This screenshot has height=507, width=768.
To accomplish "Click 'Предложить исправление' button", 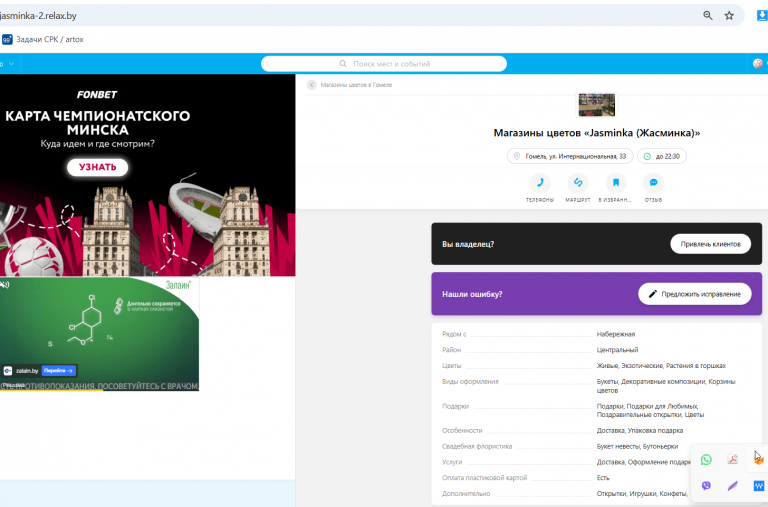I will [x=695, y=294].
